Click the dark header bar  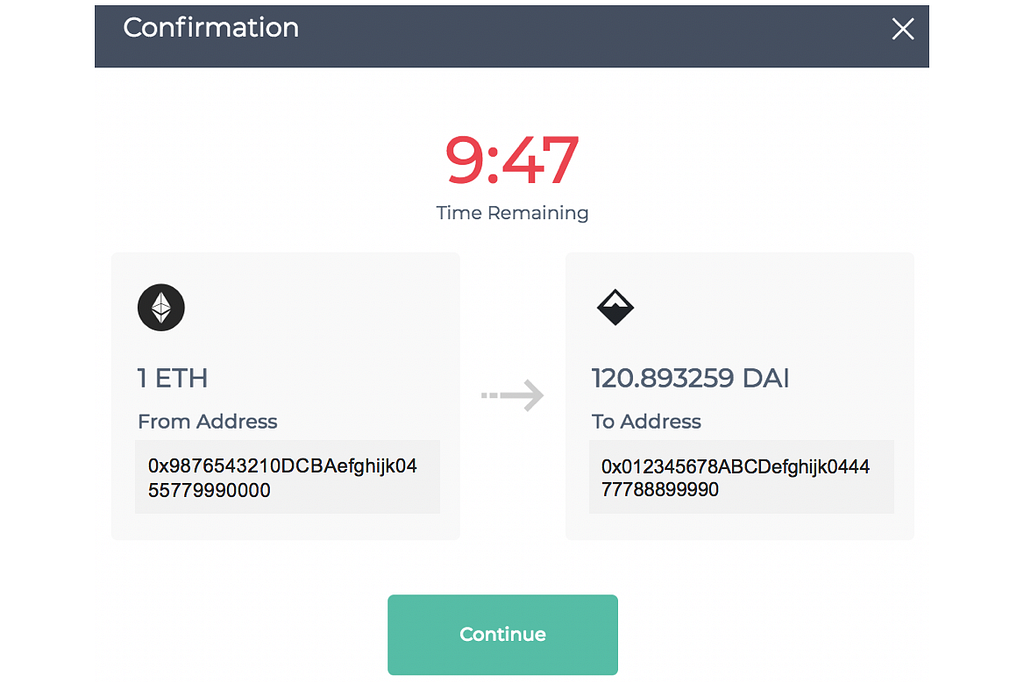(x=511, y=36)
